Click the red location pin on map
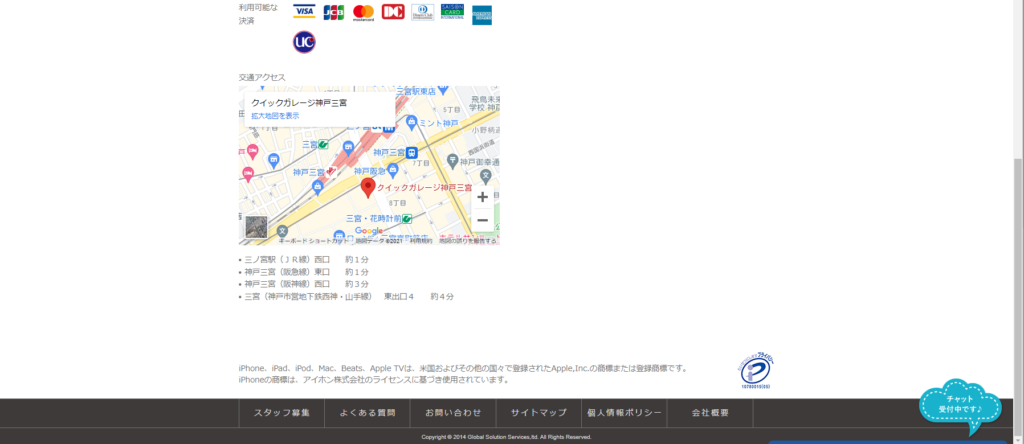 (368, 188)
